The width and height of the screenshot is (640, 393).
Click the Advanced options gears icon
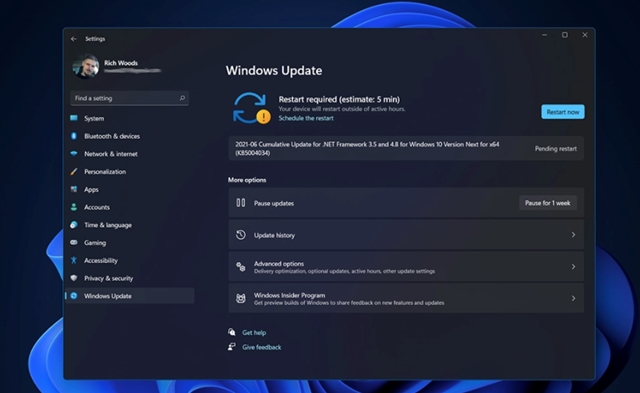[x=241, y=266]
